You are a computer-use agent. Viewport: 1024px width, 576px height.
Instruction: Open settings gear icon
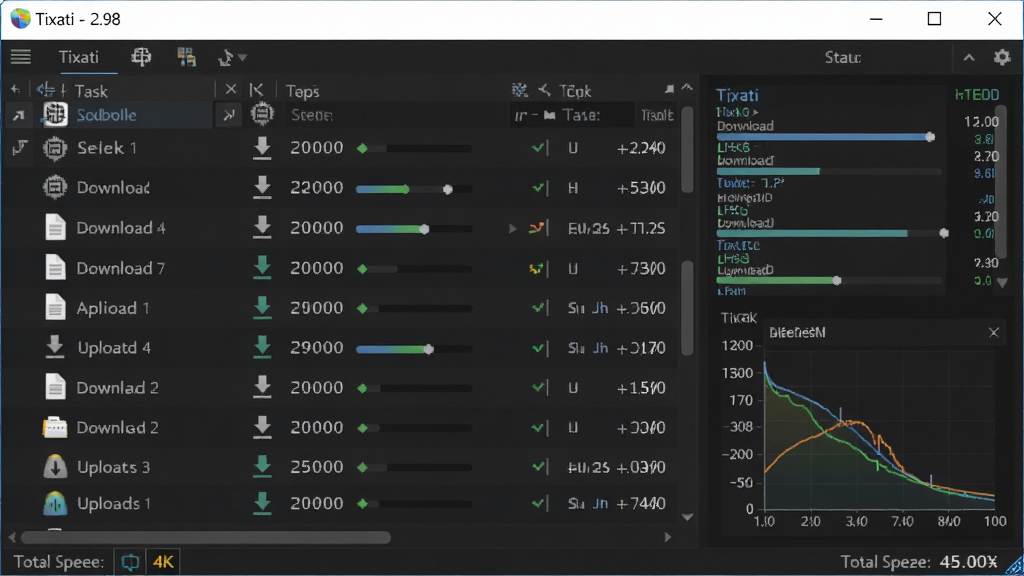click(1002, 57)
